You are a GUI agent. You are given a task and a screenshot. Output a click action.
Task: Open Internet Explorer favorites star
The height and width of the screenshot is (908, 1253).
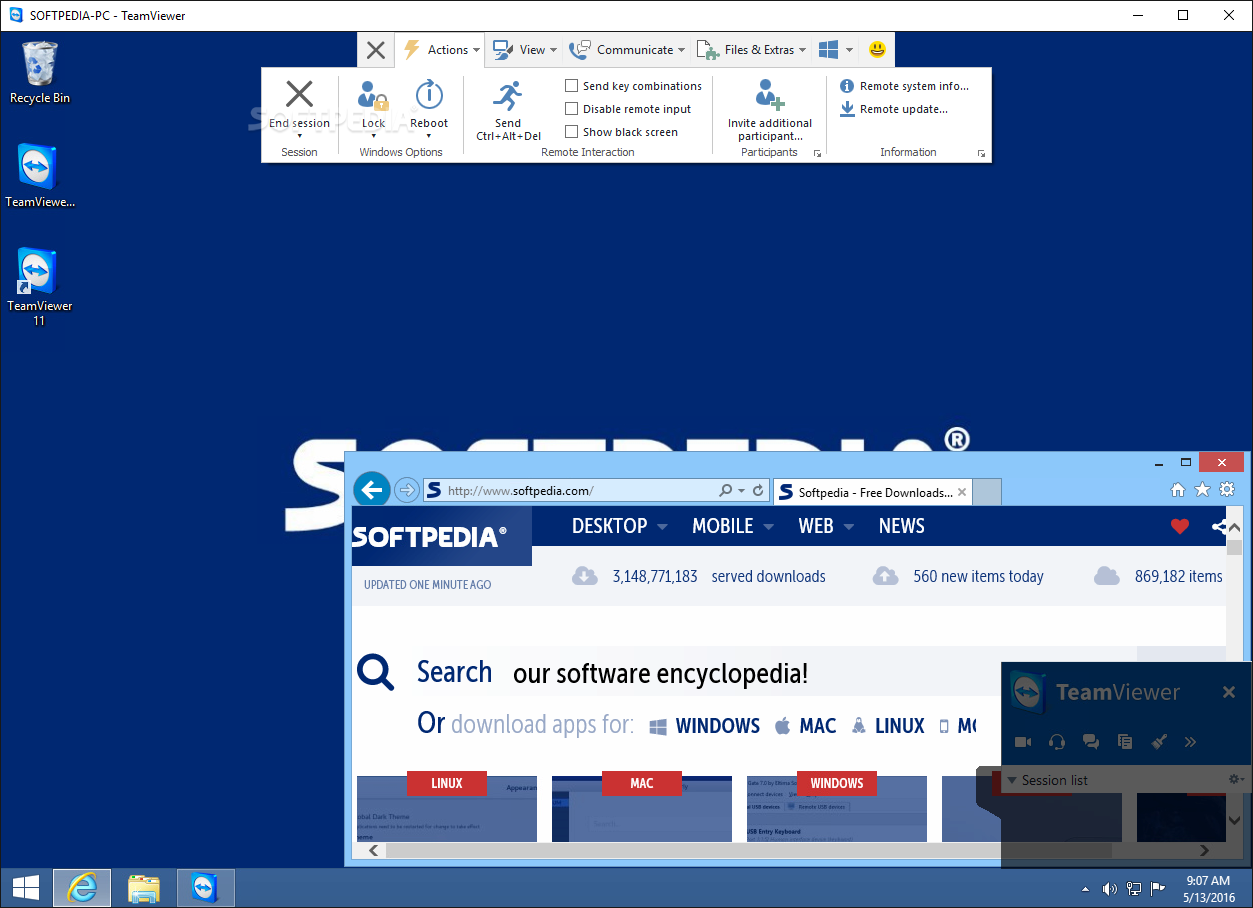[1202, 490]
